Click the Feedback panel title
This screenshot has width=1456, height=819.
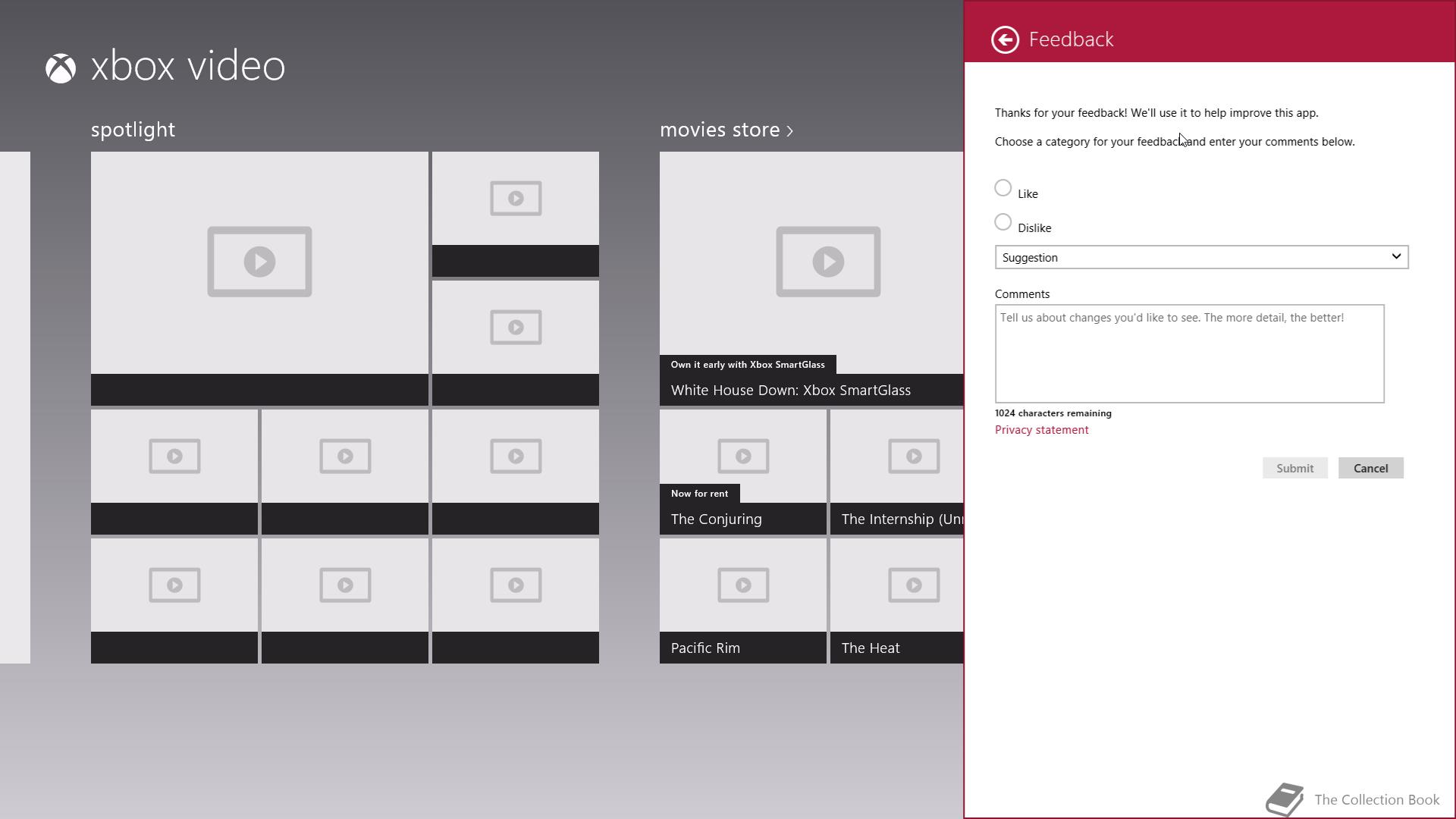pyautogui.click(x=1071, y=39)
